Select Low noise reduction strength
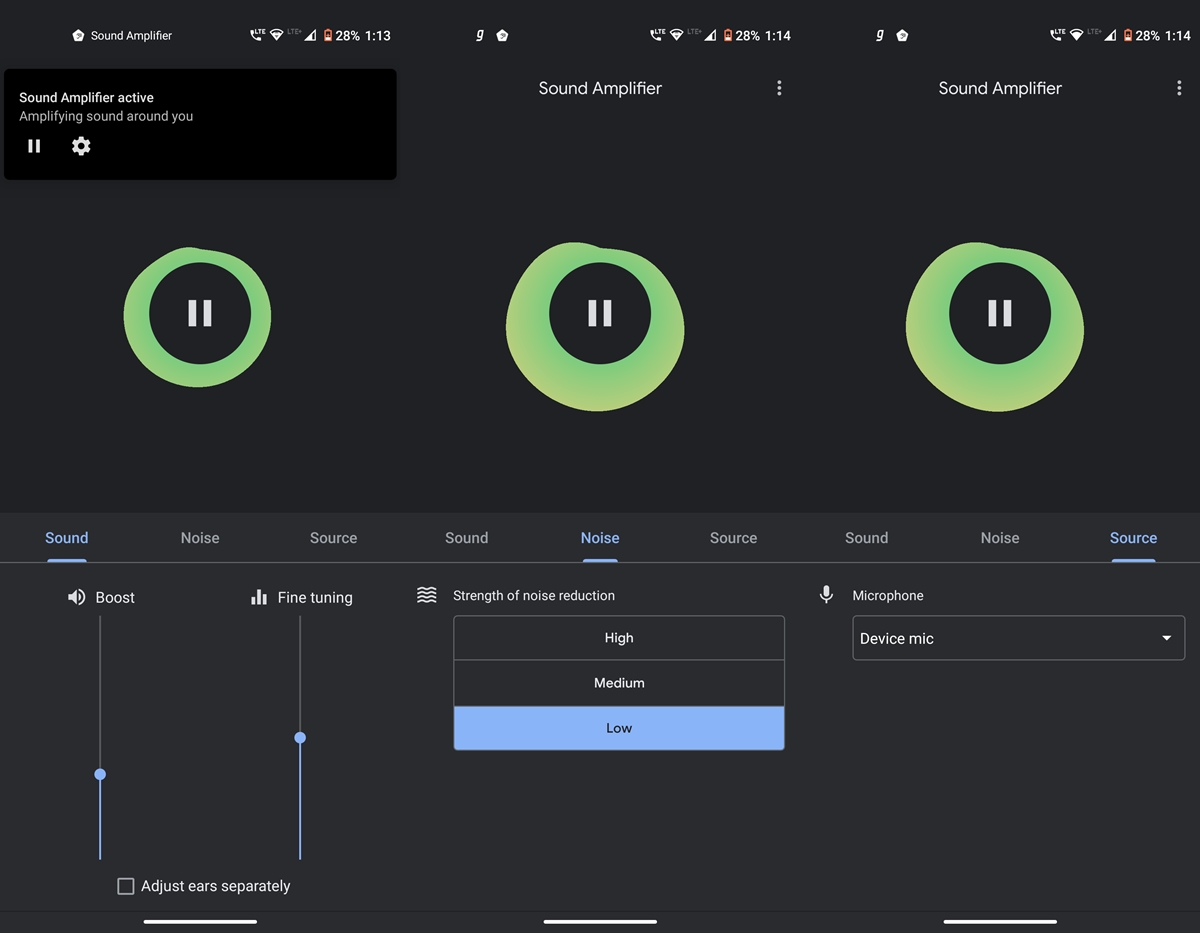Screen dimensions: 1200x933 pos(619,728)
